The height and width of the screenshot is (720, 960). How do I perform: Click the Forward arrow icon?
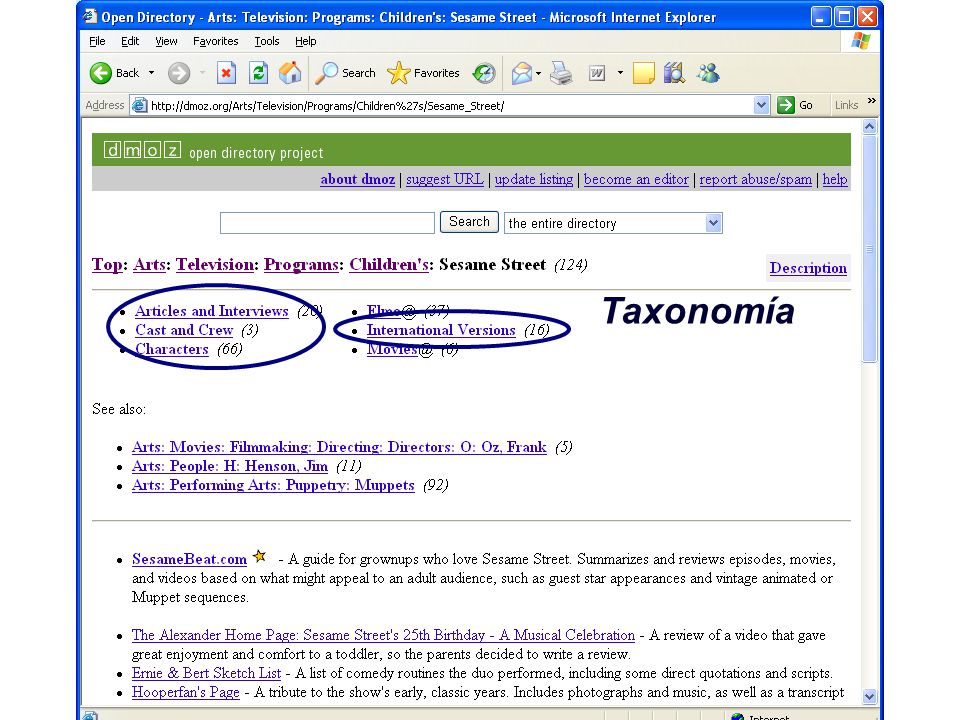click(179, 73)
